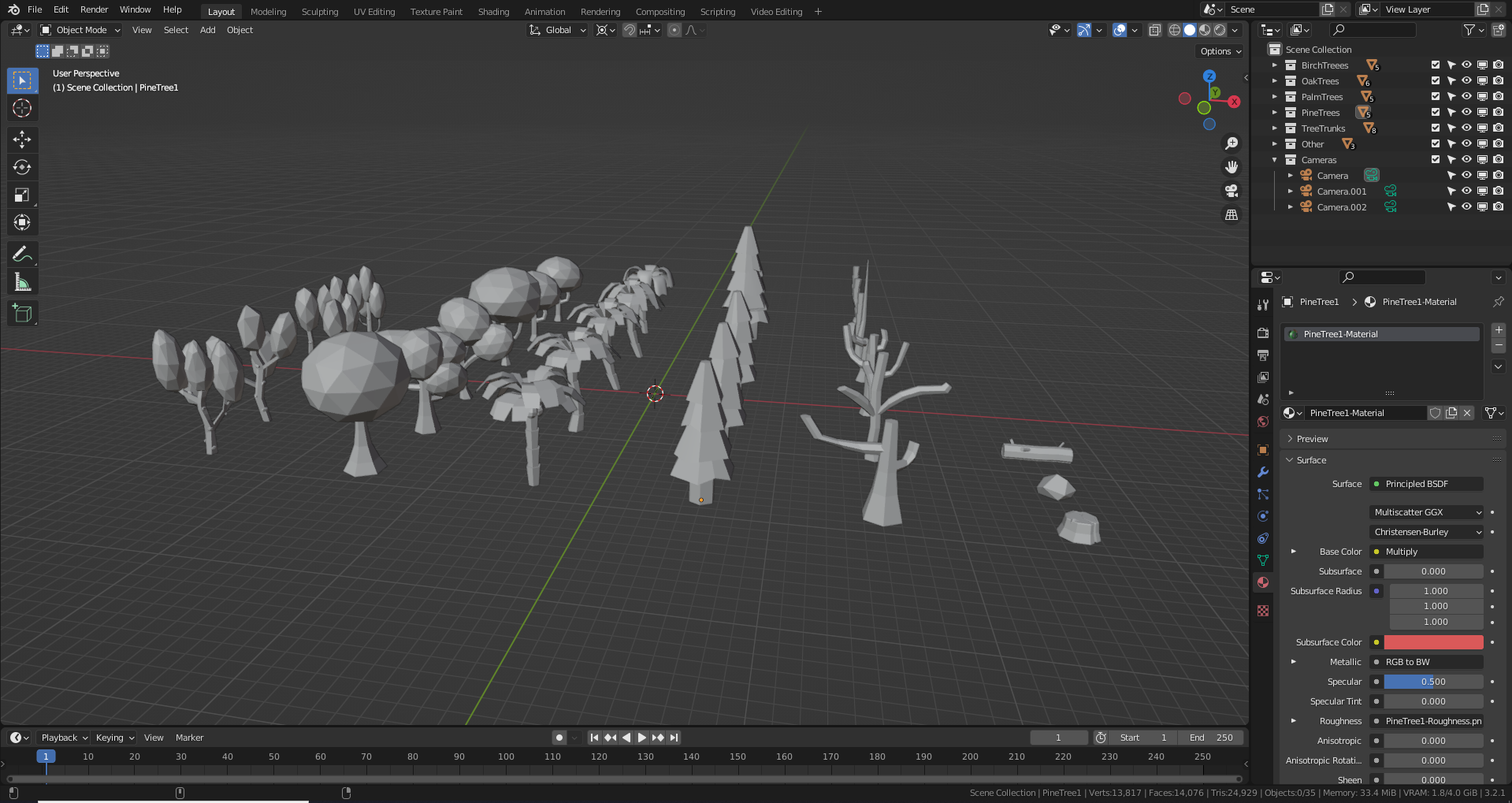Open the Modifier Properties wrench tab
Image resolution: width=1512 pixels, height=803 pixels.
pos(1263,472)
